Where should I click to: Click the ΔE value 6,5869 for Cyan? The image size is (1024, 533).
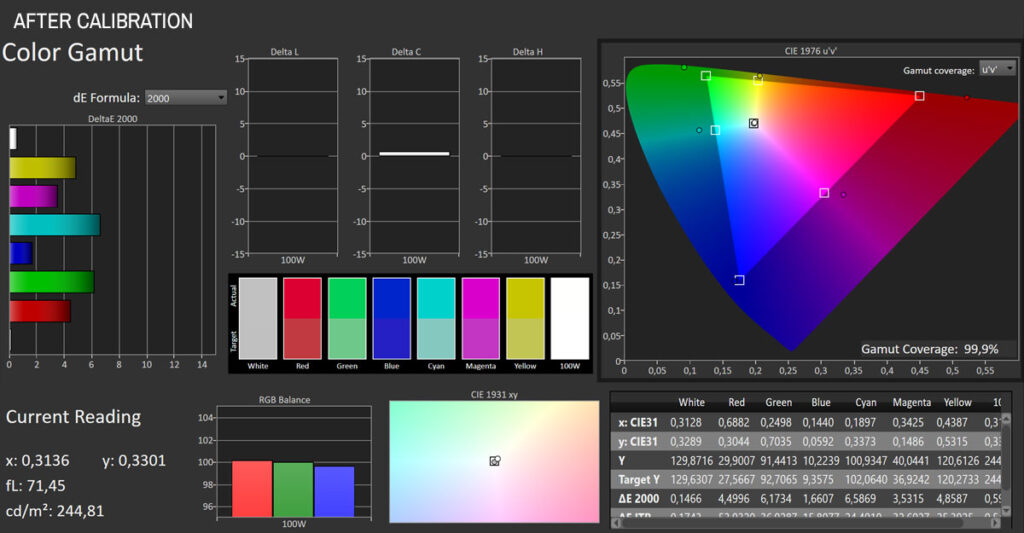(x=859, y=498)
